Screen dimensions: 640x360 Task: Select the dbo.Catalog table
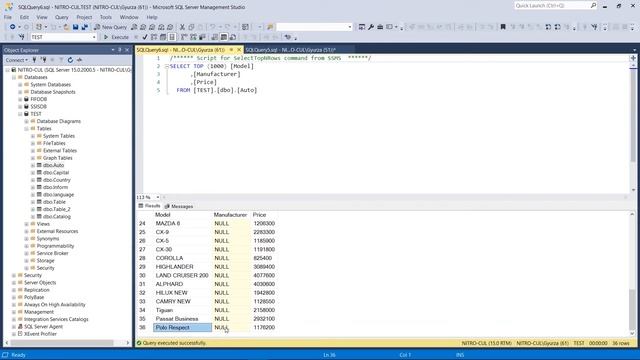coord(57,217)
